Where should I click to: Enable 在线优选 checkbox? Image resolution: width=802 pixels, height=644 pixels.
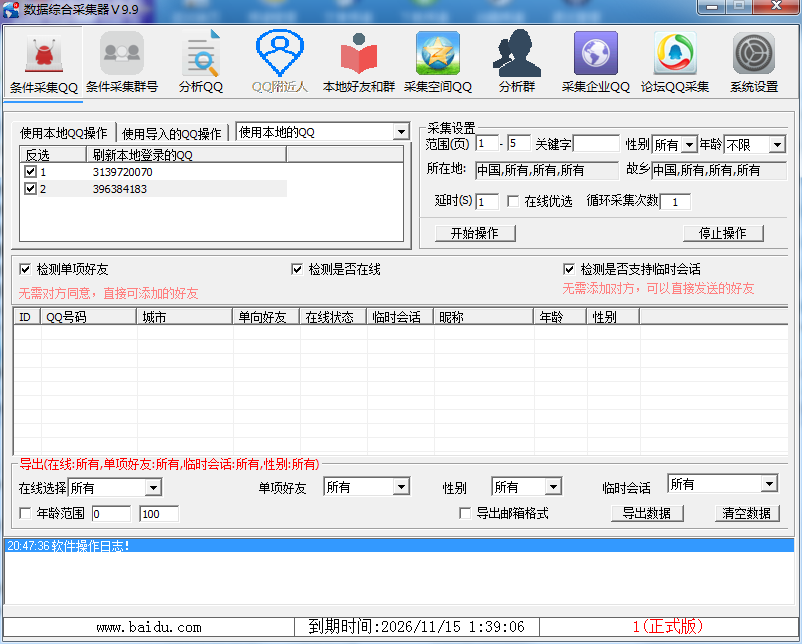513,201
